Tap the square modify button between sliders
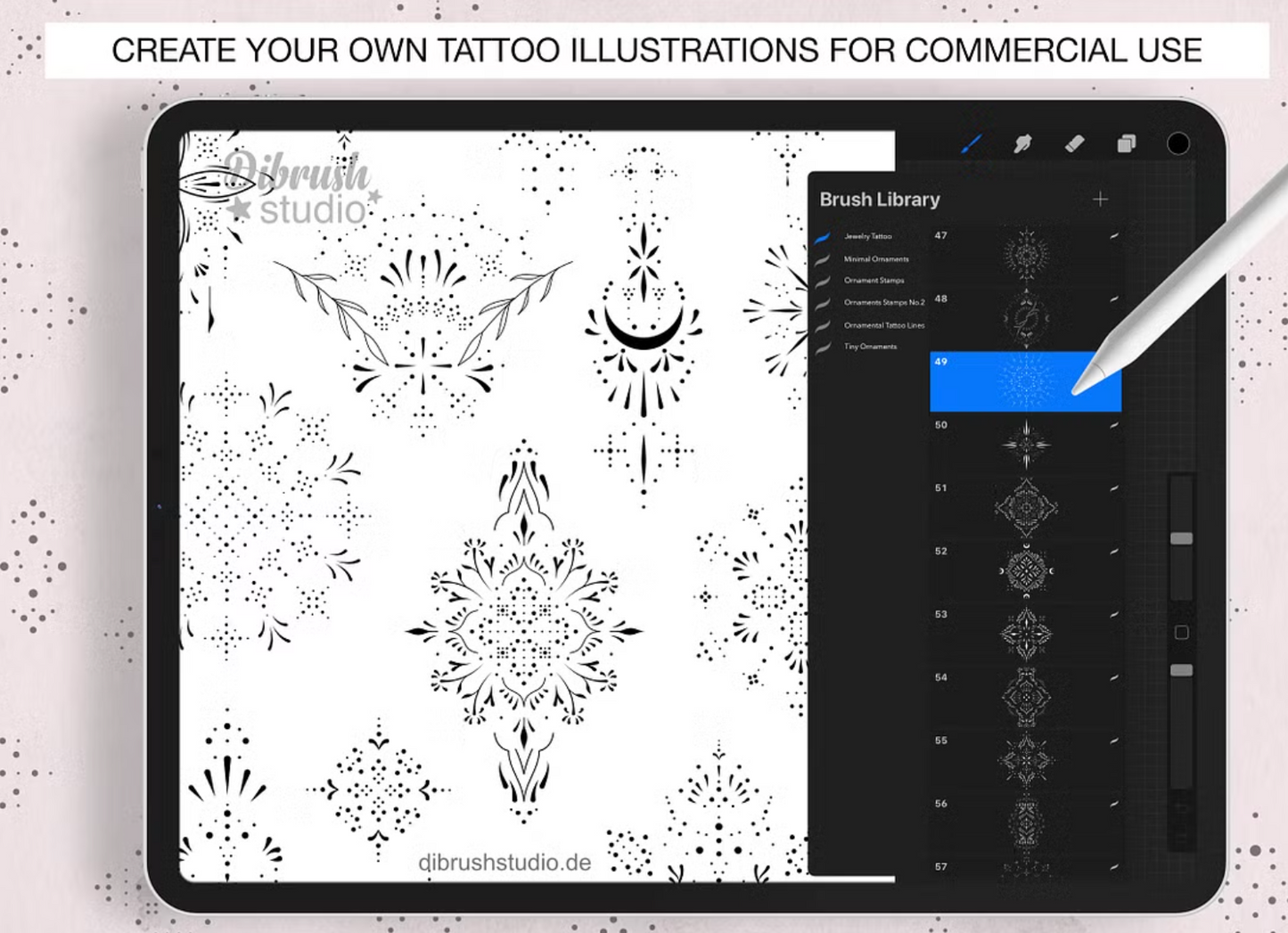 pos(1181,633)
